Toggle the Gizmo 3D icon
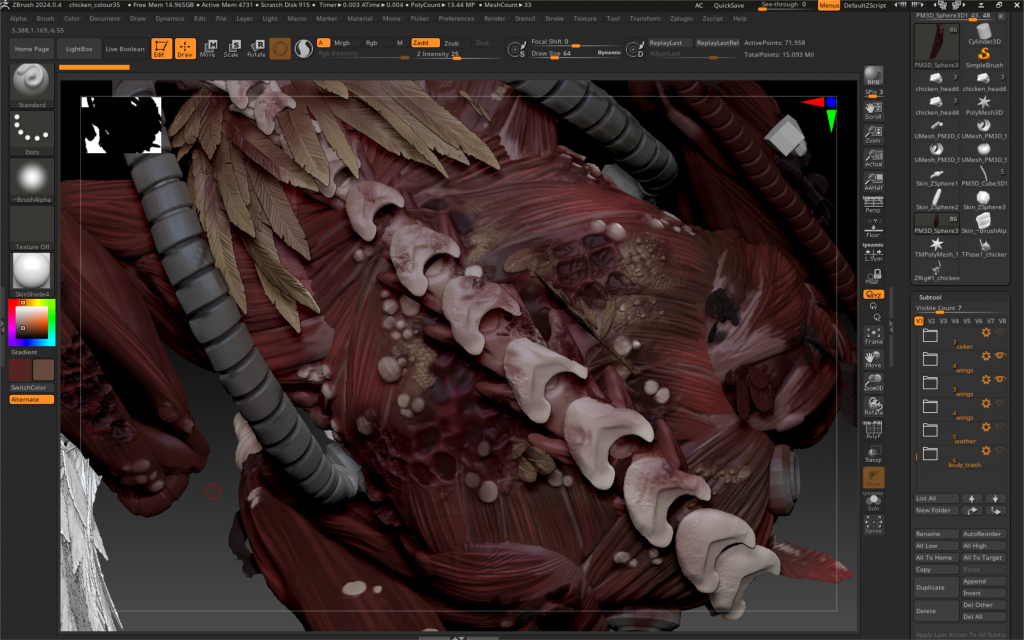This screenshot has height=640, width=1024. (x=280, y=48)
